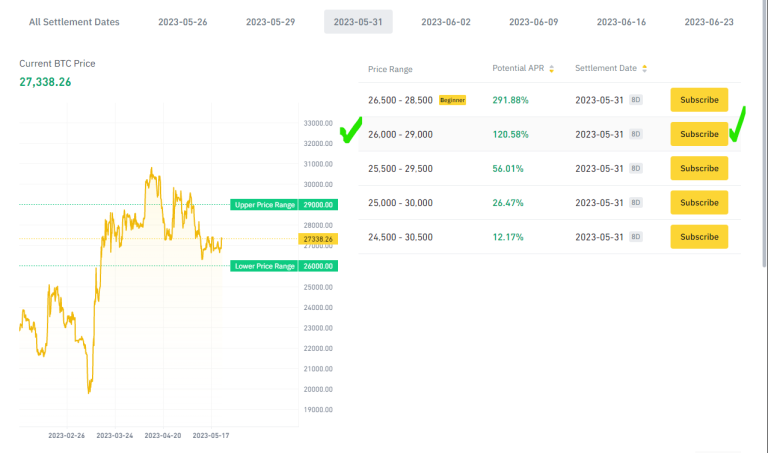The height and width of the screenshot is (453, 768).
Task: Select the 25,500 - 29,500 price range row
Action: (x=400, y=168)
